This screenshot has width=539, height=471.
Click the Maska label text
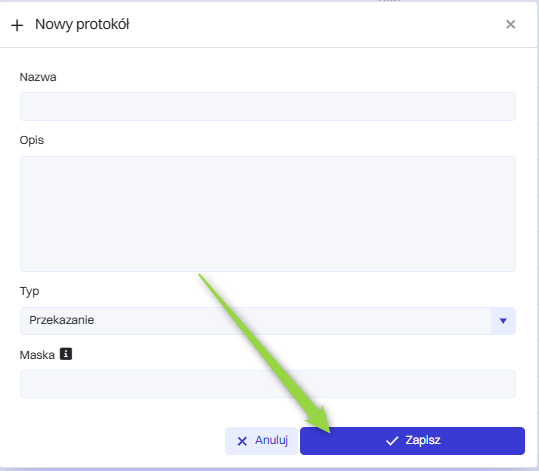tap(37, 355)
